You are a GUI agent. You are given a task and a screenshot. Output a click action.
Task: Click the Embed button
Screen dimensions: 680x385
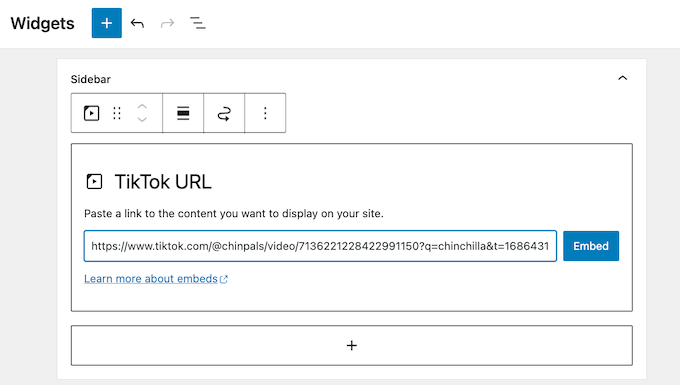[591, 246]
